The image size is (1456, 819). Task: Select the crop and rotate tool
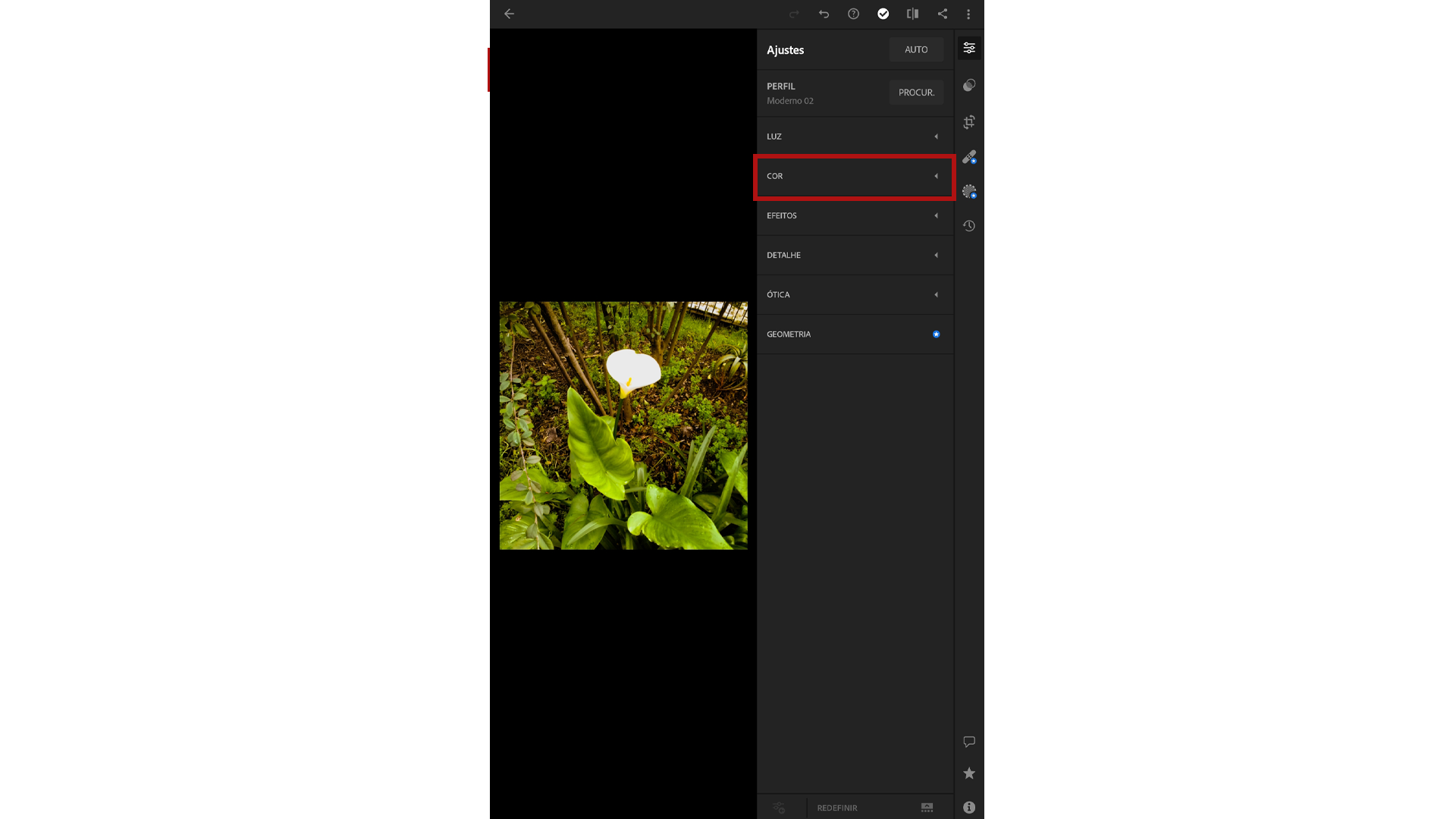click(969, 121)
